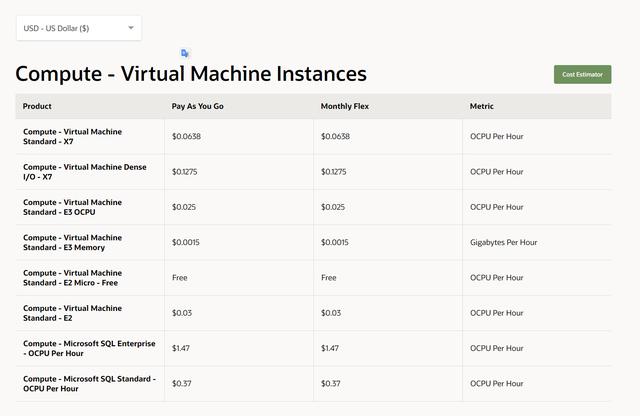Select the Virtual Machine Standard - E2 product
This screenshot has width=640, height=416.
coord(72,312)
